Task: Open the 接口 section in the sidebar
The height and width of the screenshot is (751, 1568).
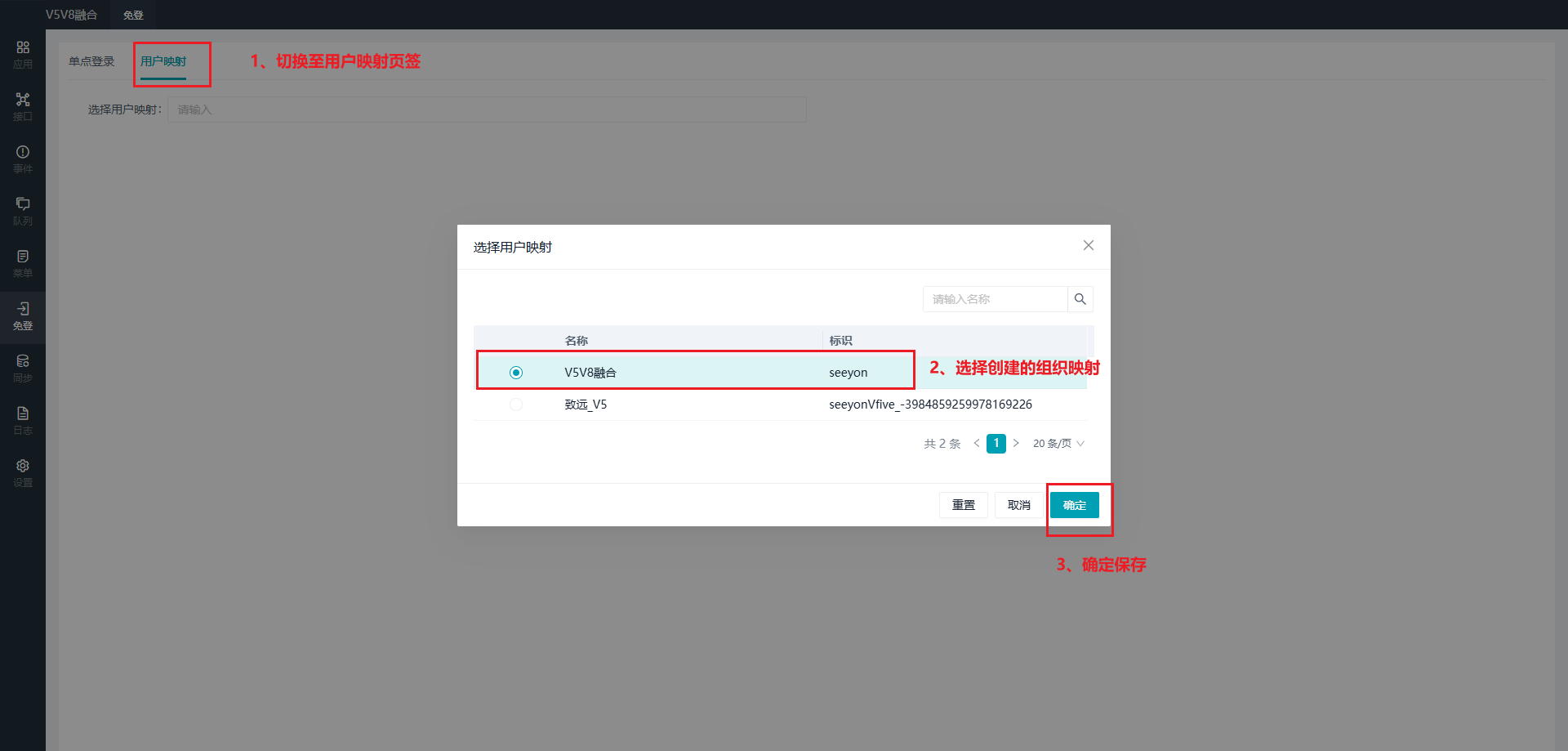Action: click(x=23, y=107)
